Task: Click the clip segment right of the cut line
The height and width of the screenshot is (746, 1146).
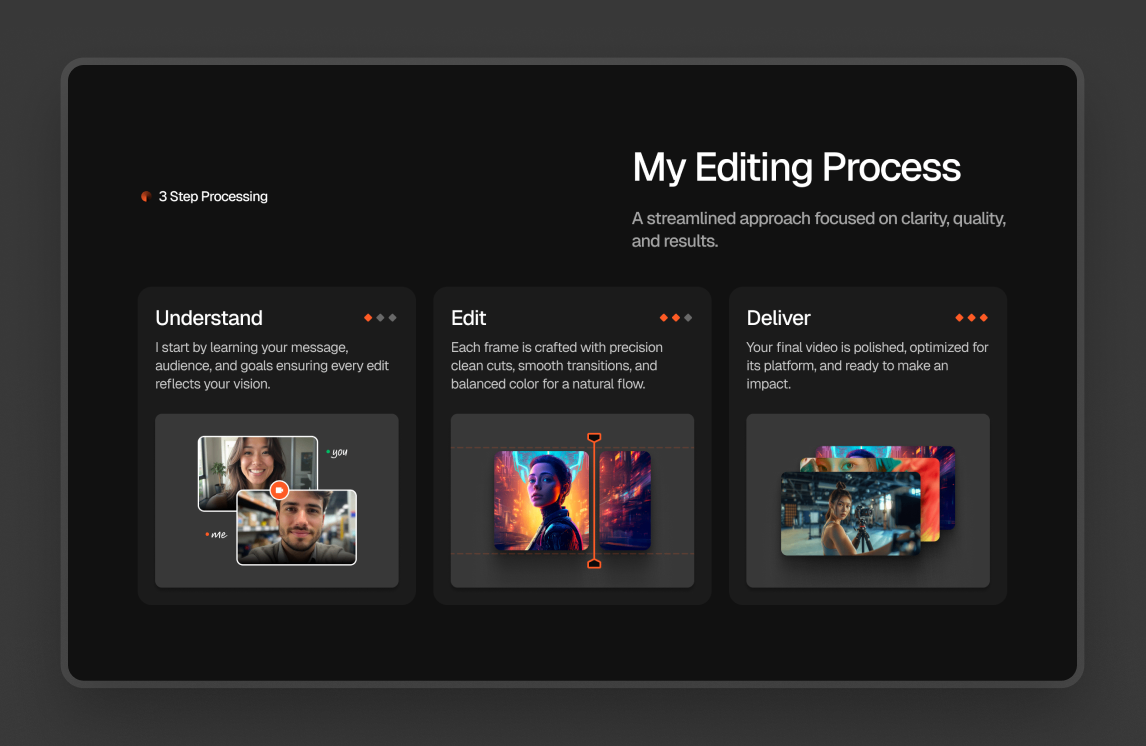Action: [x=626, y=500]
